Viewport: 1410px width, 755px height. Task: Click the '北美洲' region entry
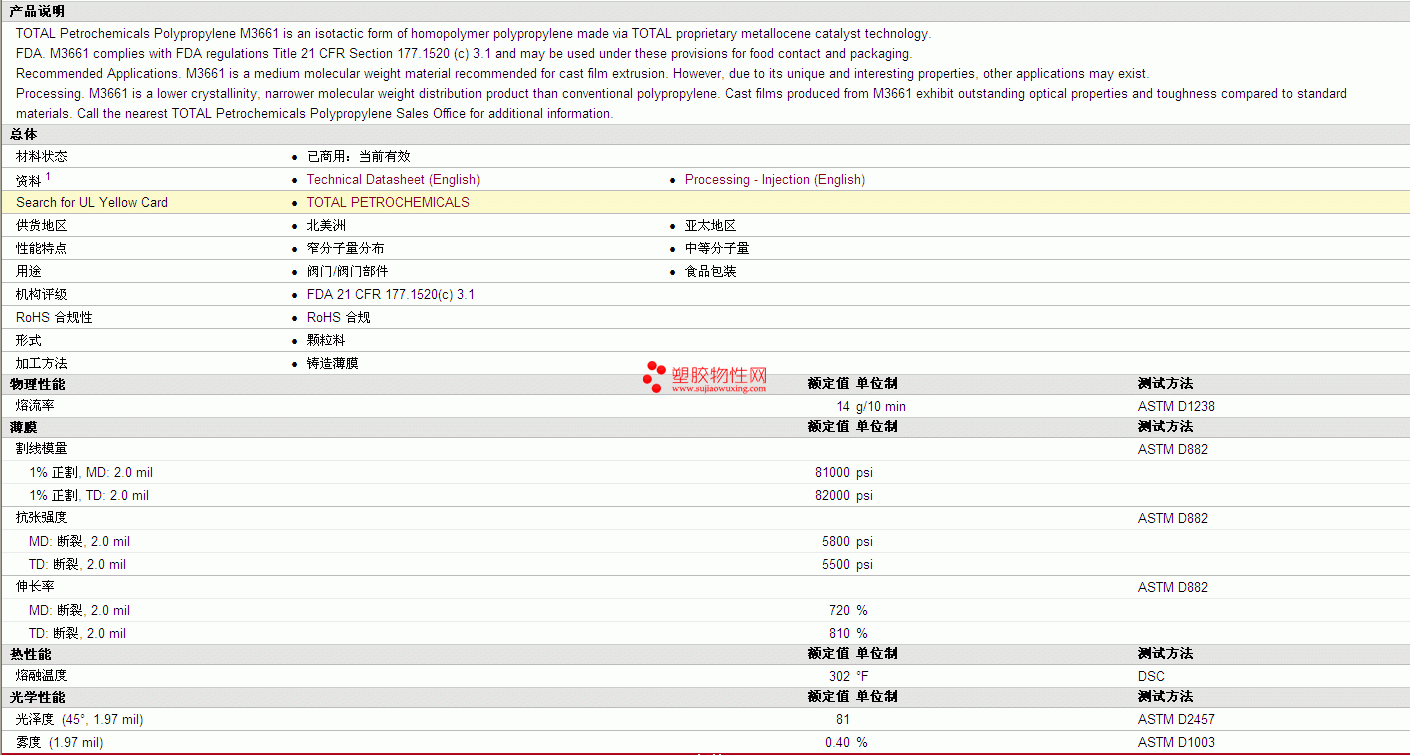[326, 226]
